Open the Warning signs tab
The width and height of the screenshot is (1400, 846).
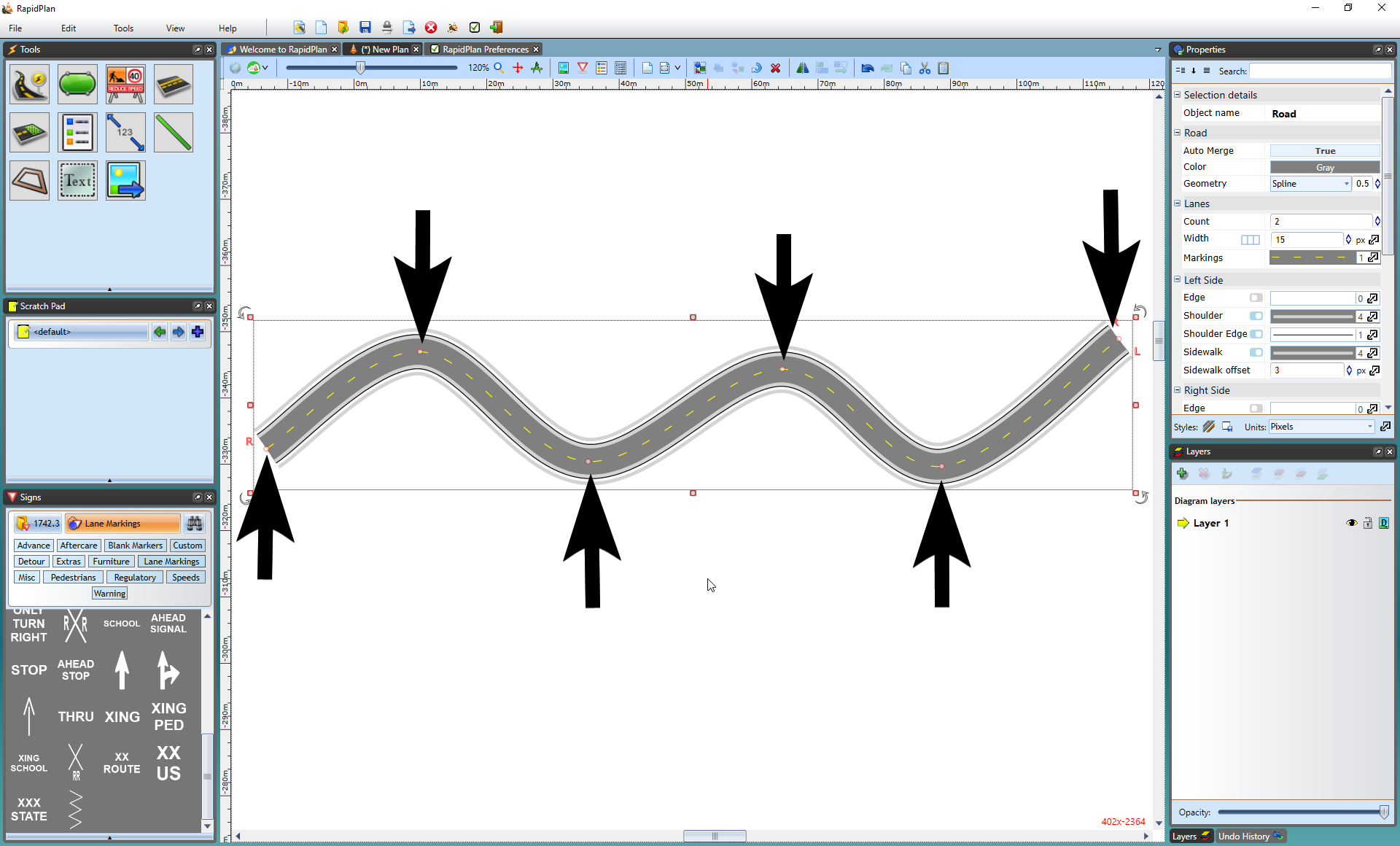tap(109, 593)
